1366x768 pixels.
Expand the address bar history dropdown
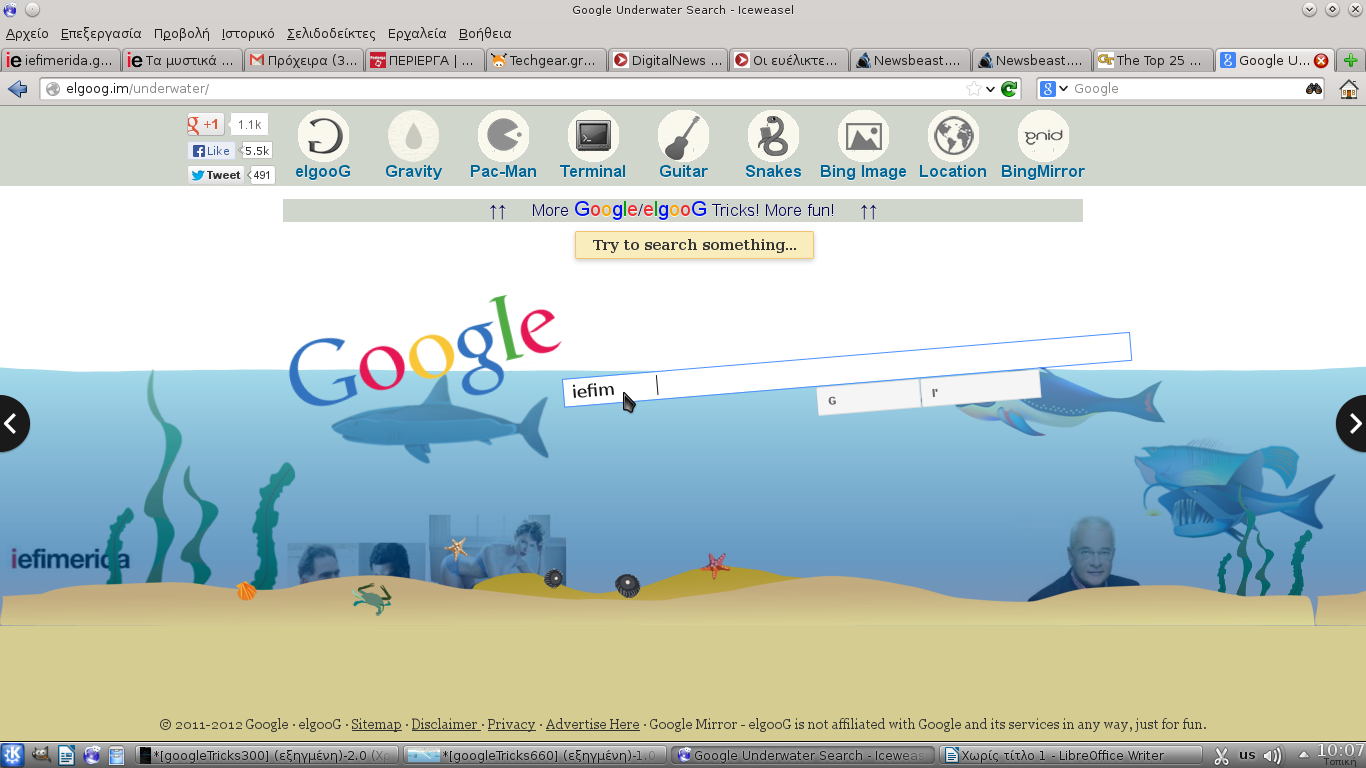(990, 89)
